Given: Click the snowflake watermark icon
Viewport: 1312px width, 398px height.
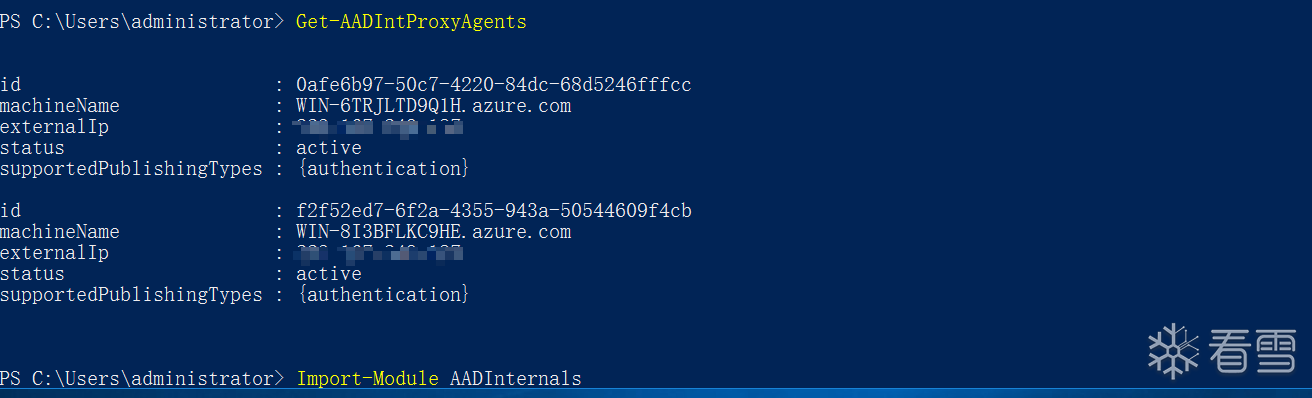Looking at the screenshot, I should click(x=1173, y=350).
